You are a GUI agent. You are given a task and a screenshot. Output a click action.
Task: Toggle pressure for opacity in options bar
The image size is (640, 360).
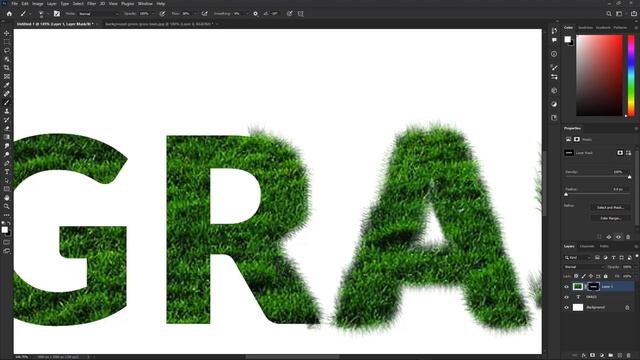[x=162, y=13]
